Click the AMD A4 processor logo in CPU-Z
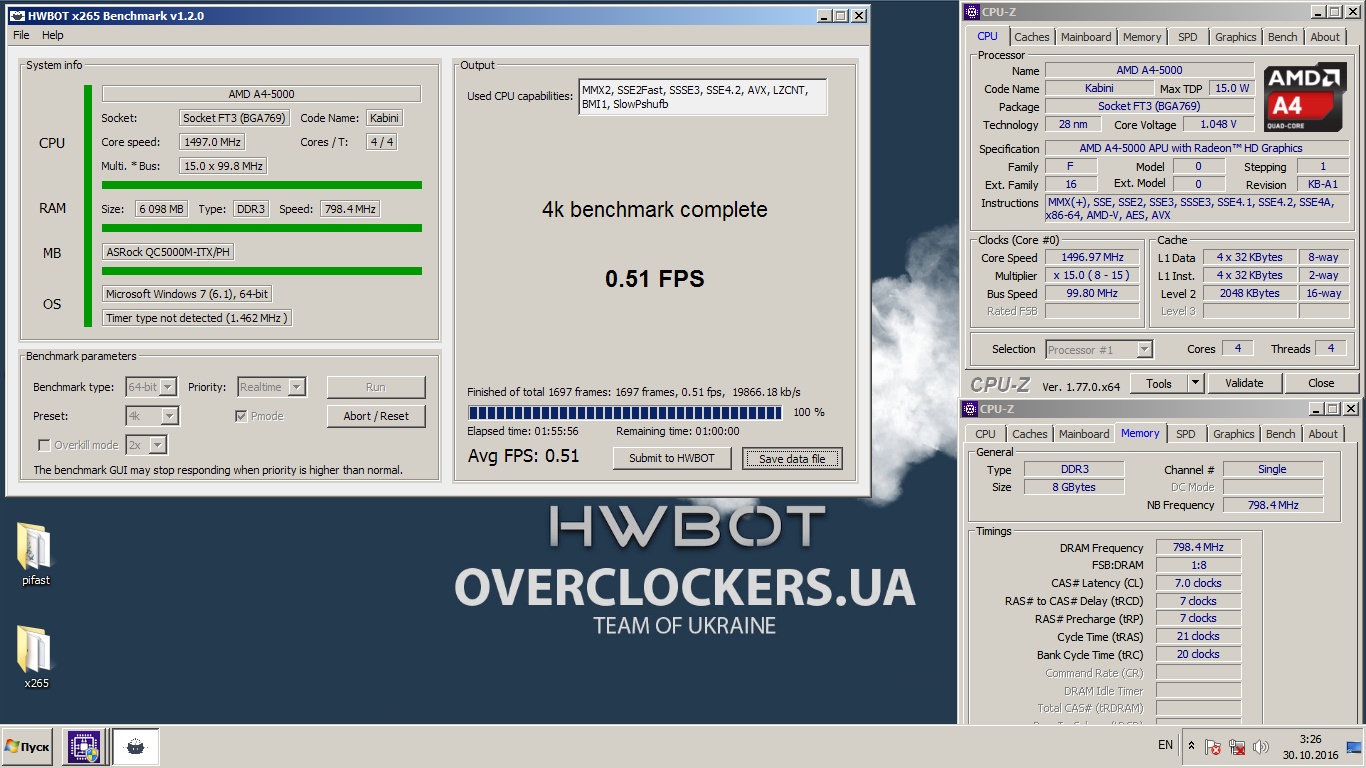The width and height of the screenshot is (1366, 768). (1304, 97)
